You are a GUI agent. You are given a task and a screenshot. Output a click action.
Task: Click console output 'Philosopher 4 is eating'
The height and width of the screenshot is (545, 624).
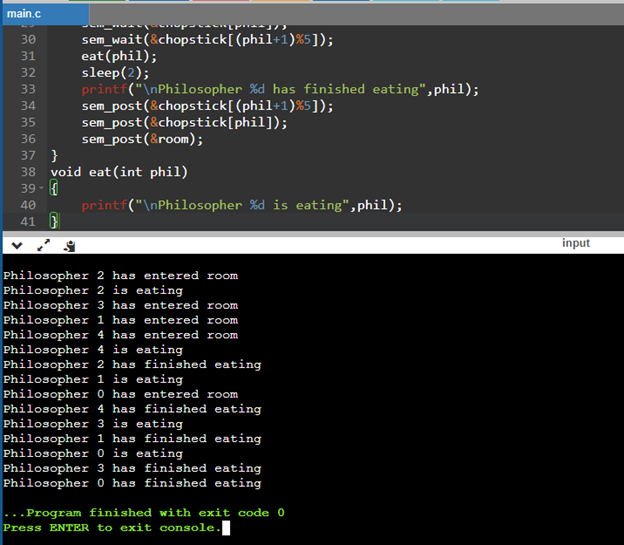[93, 350]
